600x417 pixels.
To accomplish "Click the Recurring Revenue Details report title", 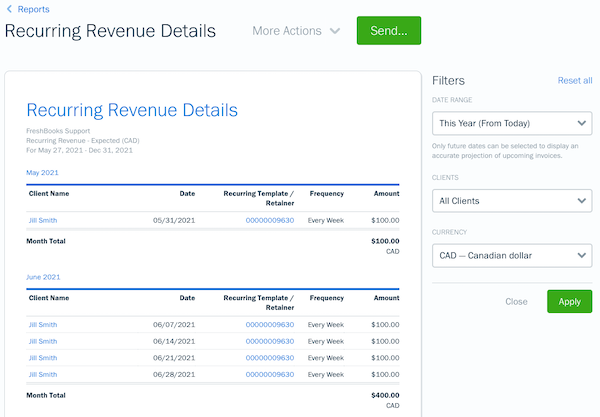I will coord(132,110).
